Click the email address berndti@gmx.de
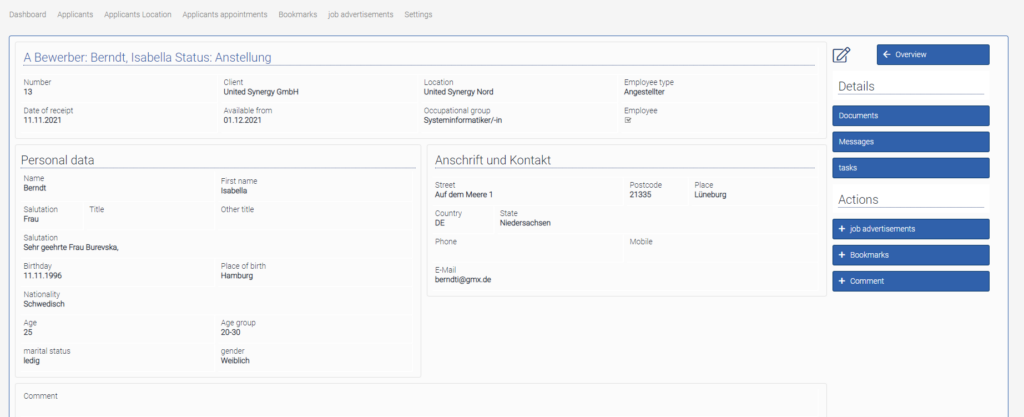Screen dimensions: 1024x417 pos(463,280)
